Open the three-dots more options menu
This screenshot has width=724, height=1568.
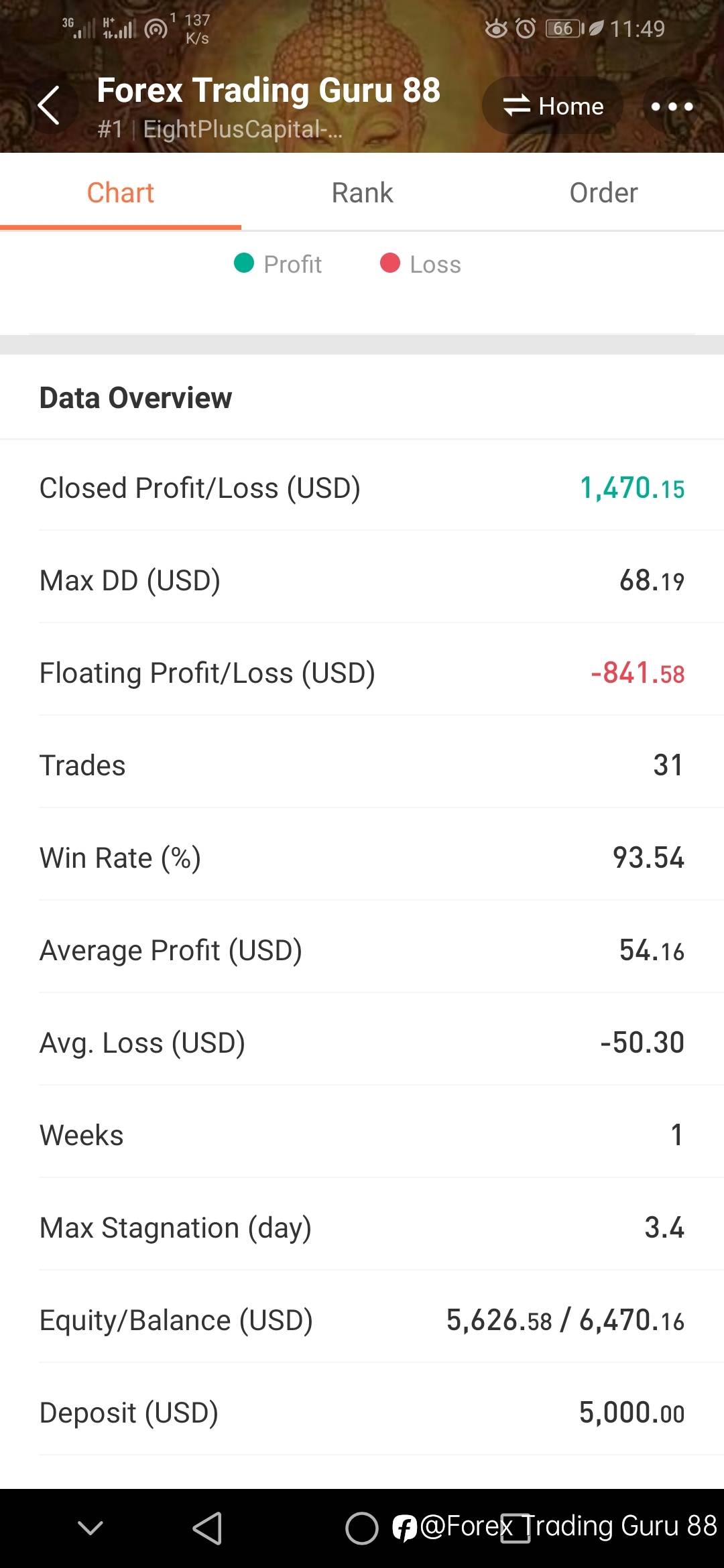(x=672, y=106)
